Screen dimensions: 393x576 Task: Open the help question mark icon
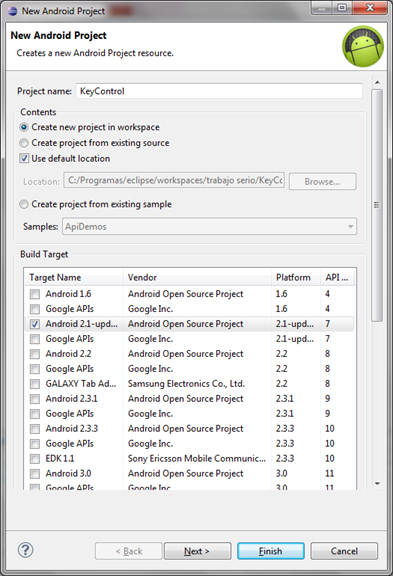click(x=25, y=550)
